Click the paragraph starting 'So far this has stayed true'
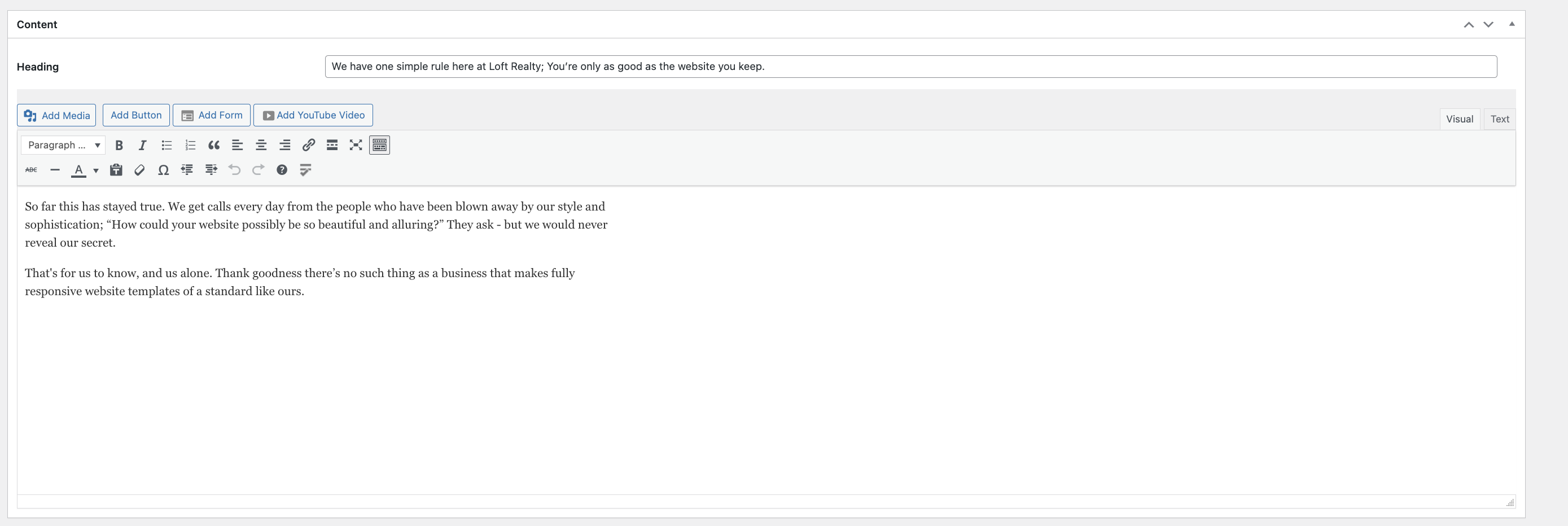 pyautogui.click(x=316, y=225)
